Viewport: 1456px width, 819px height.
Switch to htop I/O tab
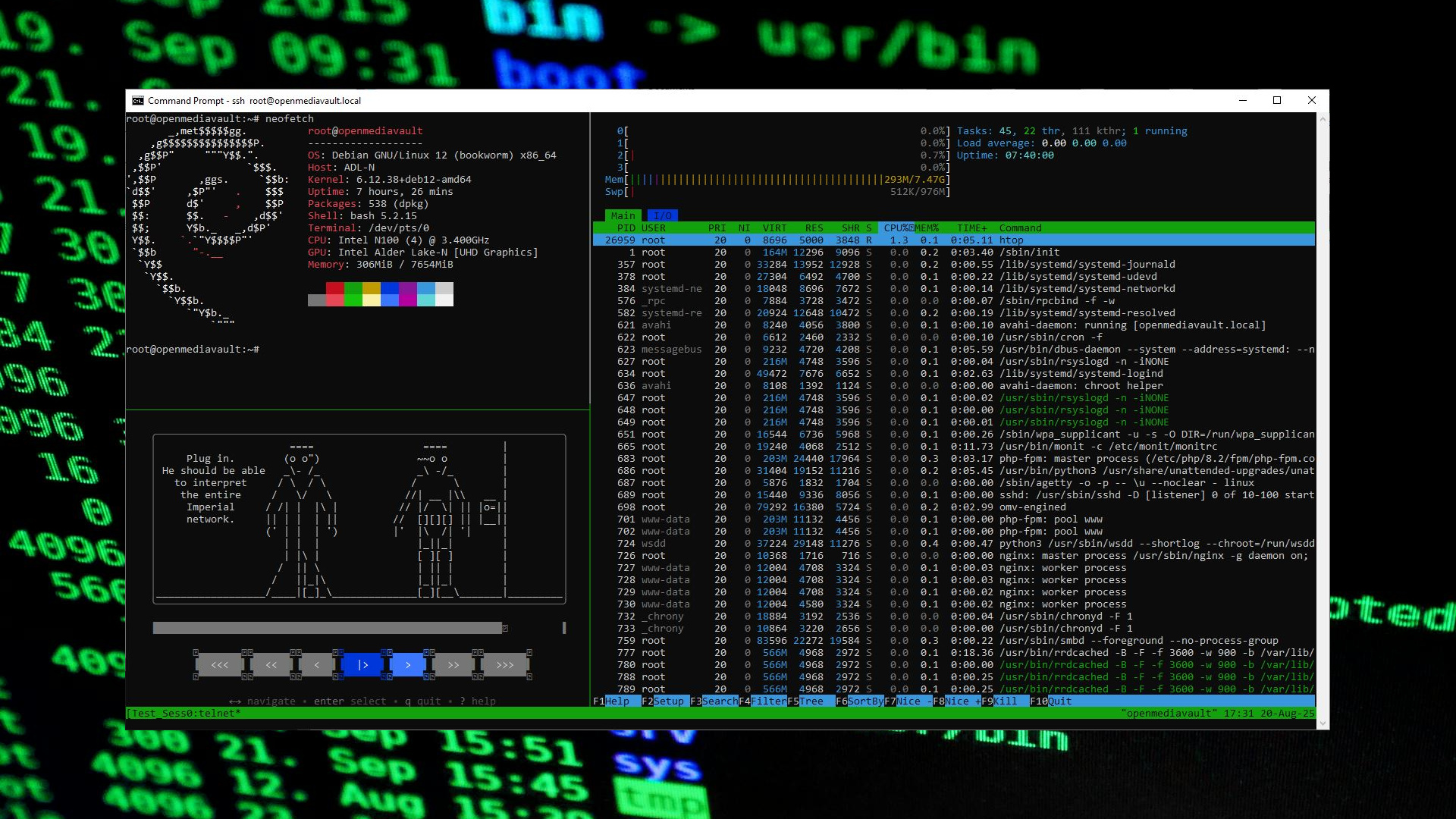point(663,215)
